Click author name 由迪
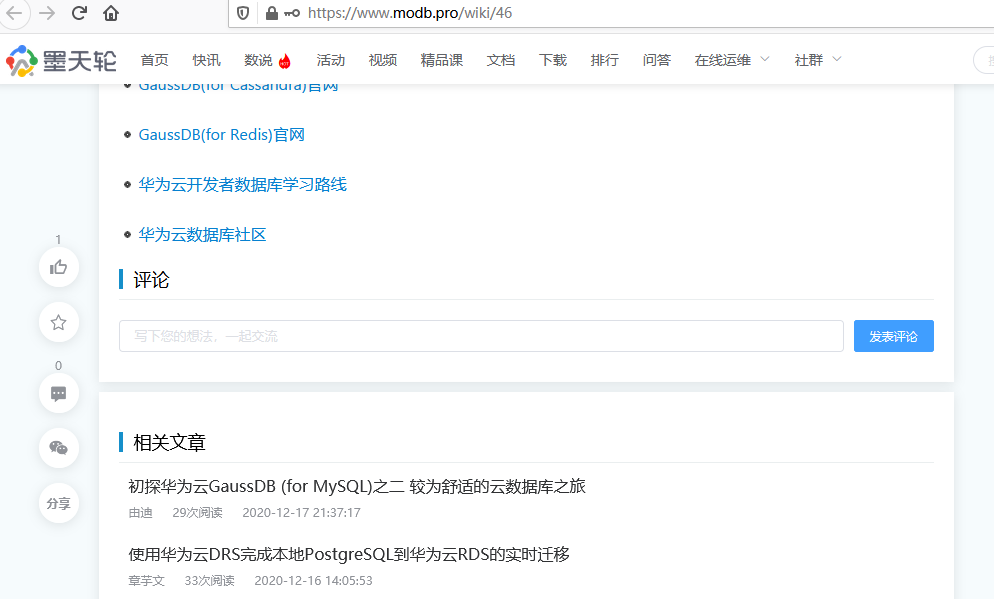The width and height of the screenshot is (994, 599). click(141, 513)
